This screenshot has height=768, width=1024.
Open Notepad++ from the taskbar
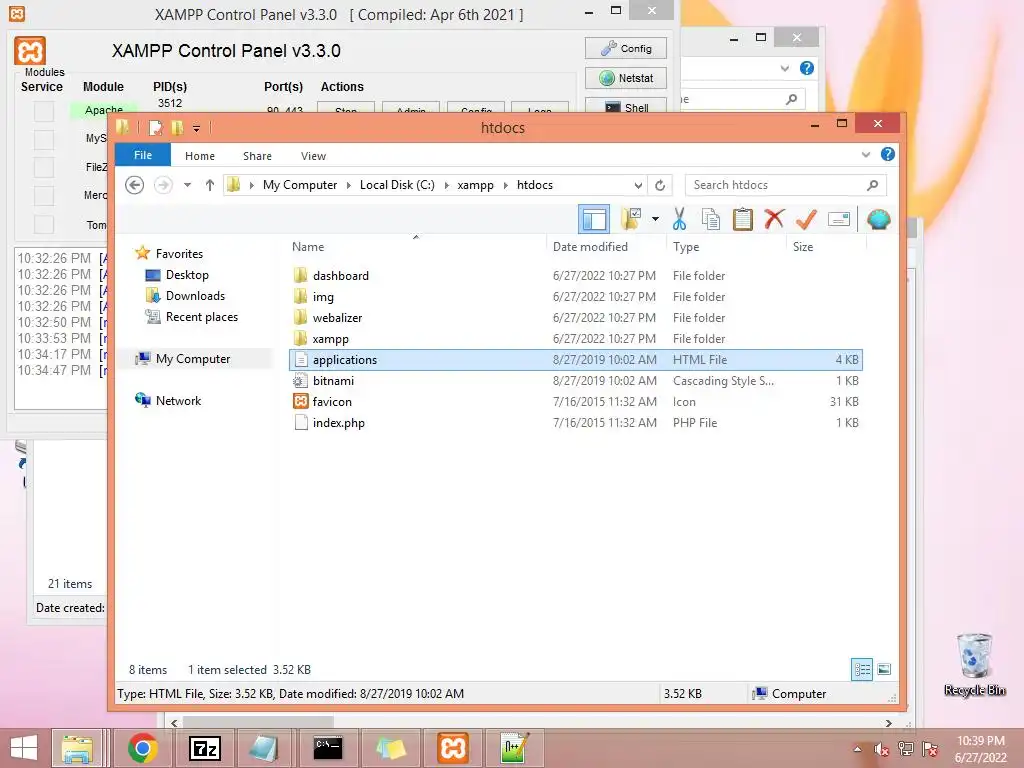515,748
